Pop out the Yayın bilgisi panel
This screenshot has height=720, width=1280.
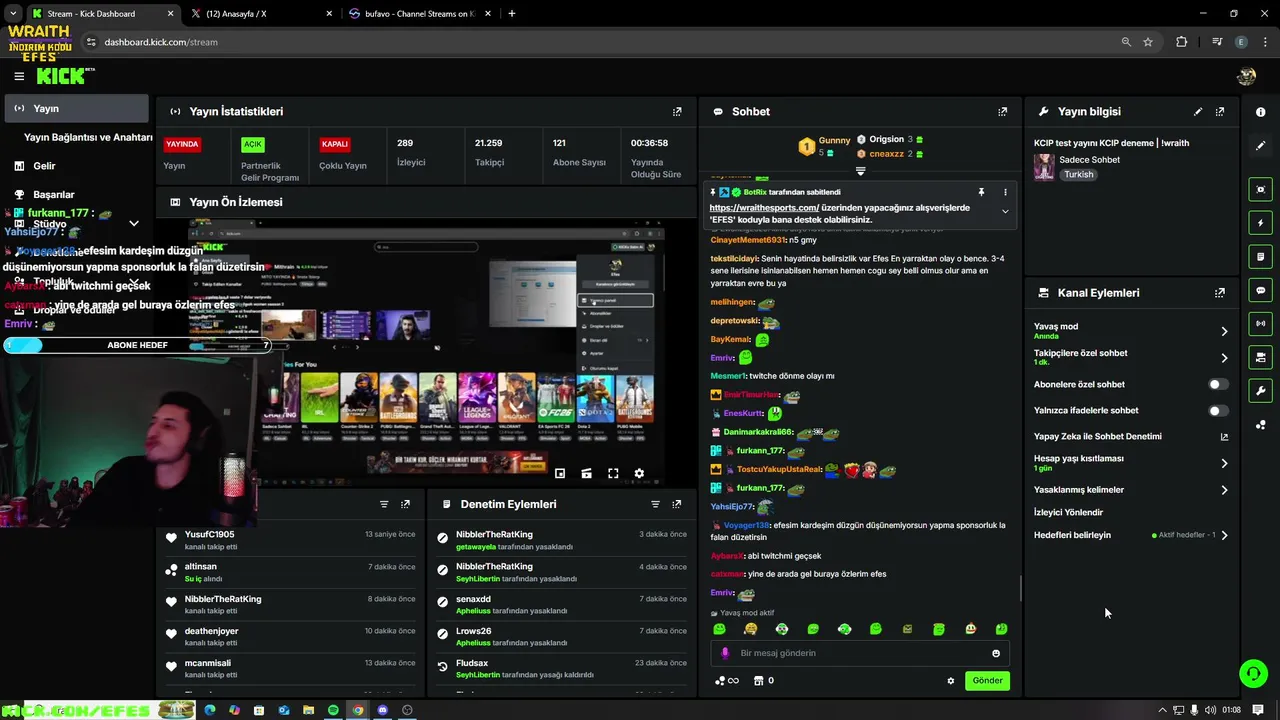1220,112
